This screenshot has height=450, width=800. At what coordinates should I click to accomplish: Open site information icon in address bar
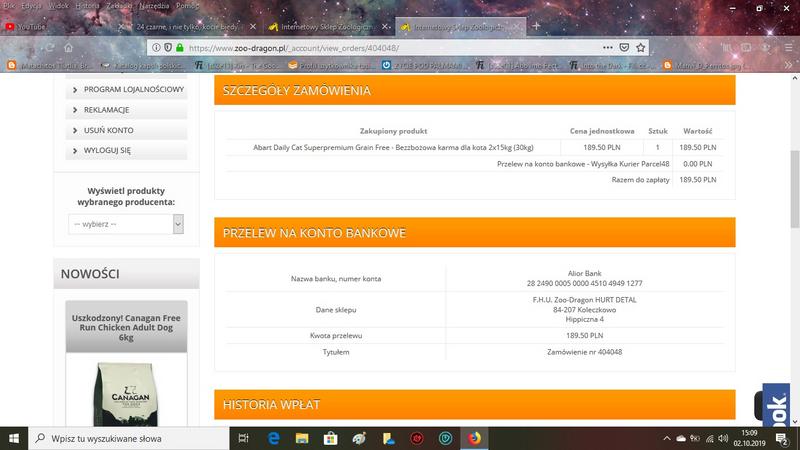[x=156, y=47]
